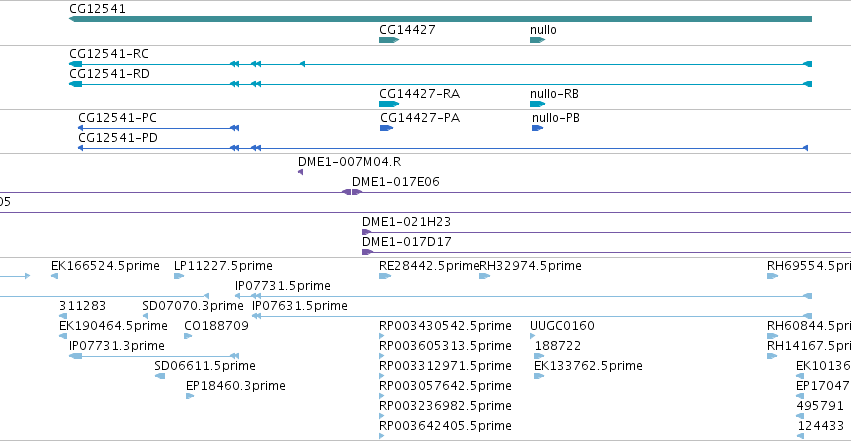Select the RH32974.5prime EST label
Image resolution: width=851 pixels, height=441 pixels.
[530, 266]
